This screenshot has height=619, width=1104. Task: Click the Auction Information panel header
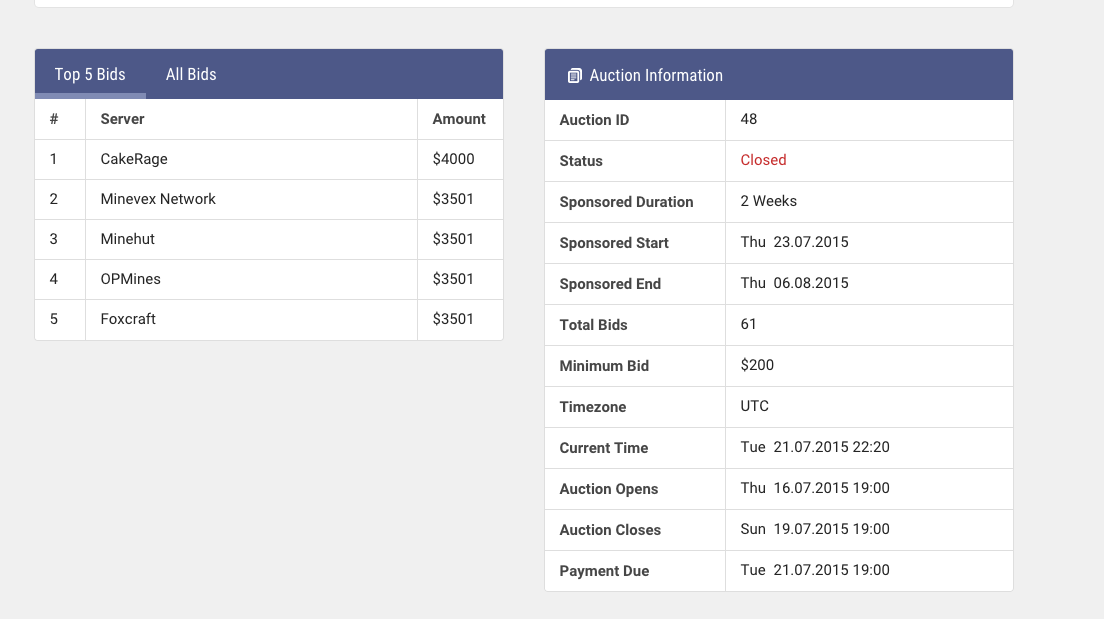tap(778, 75)
